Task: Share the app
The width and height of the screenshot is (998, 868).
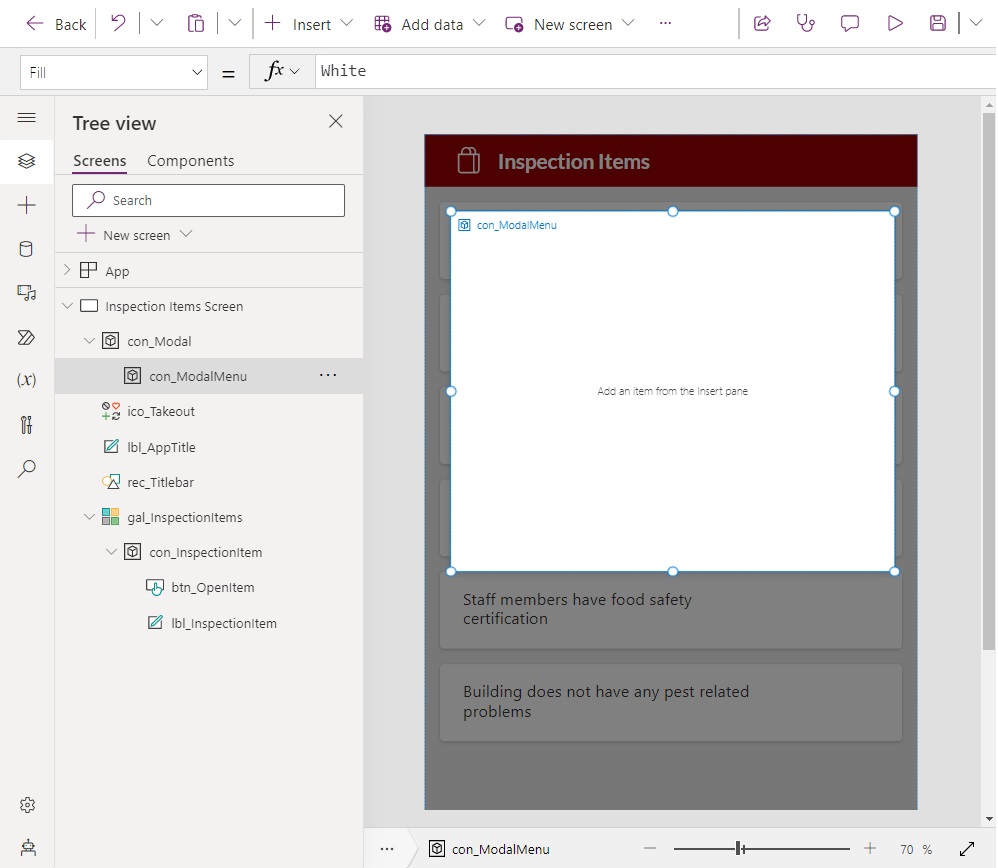Action: click(x=762, y=23)
